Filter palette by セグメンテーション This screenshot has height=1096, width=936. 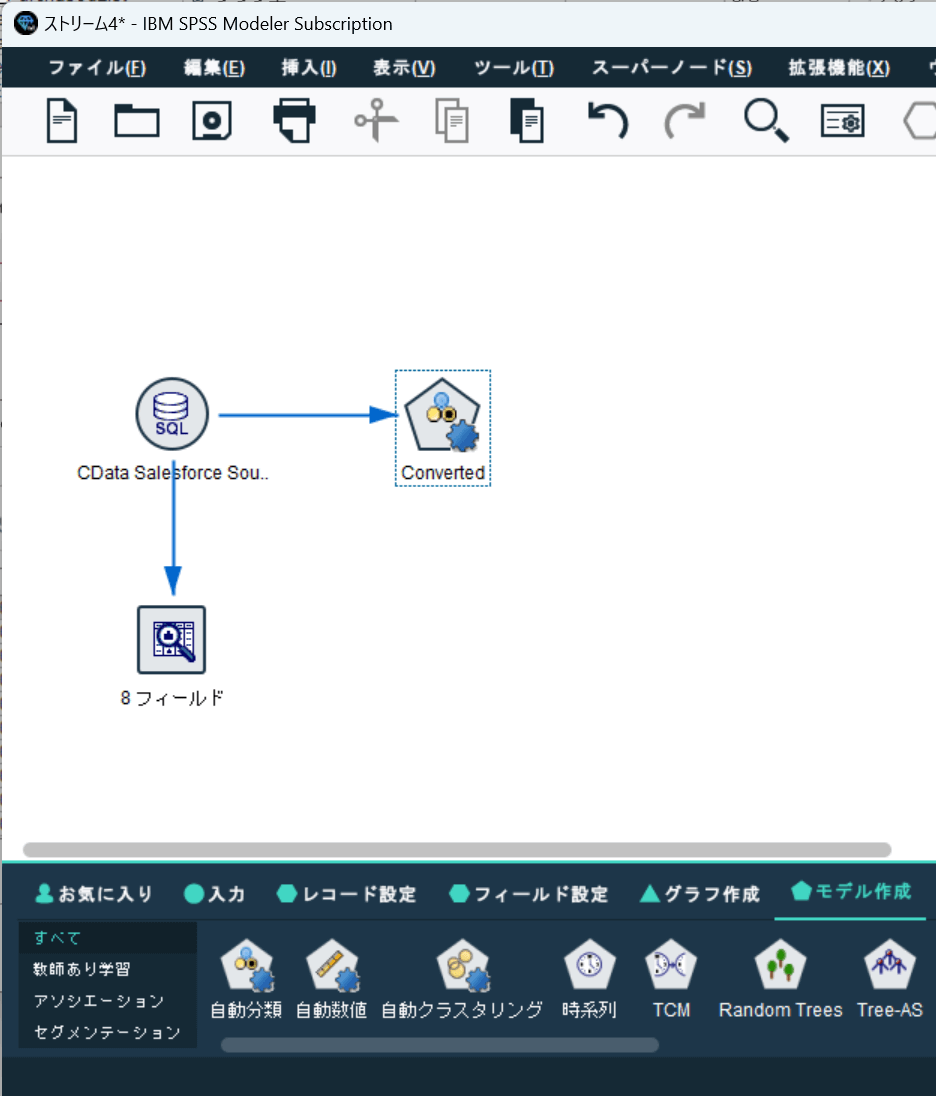click(x=107, y=1032)
